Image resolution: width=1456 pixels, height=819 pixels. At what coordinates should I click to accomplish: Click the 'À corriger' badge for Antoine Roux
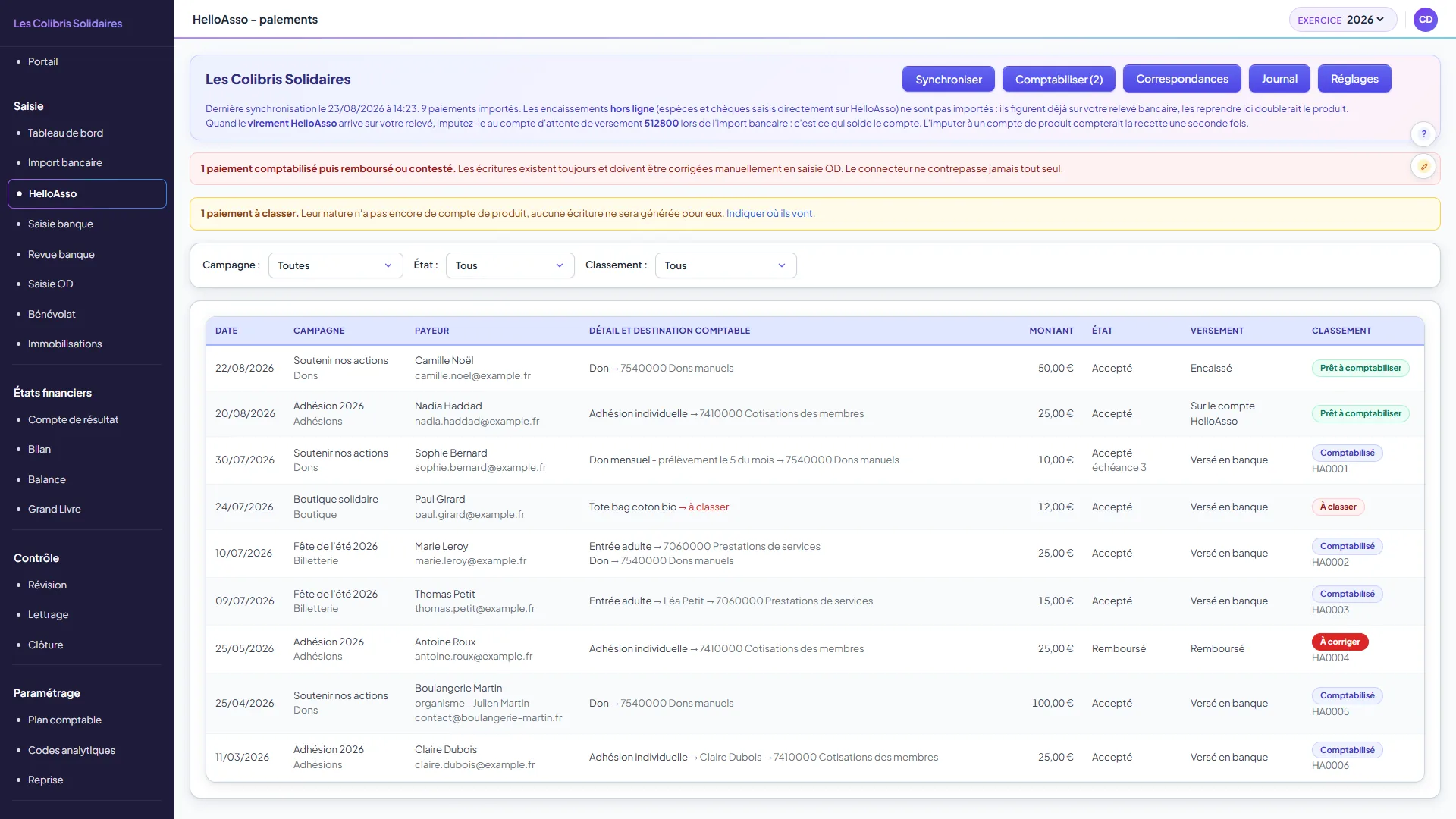[x=1340, y=642]
